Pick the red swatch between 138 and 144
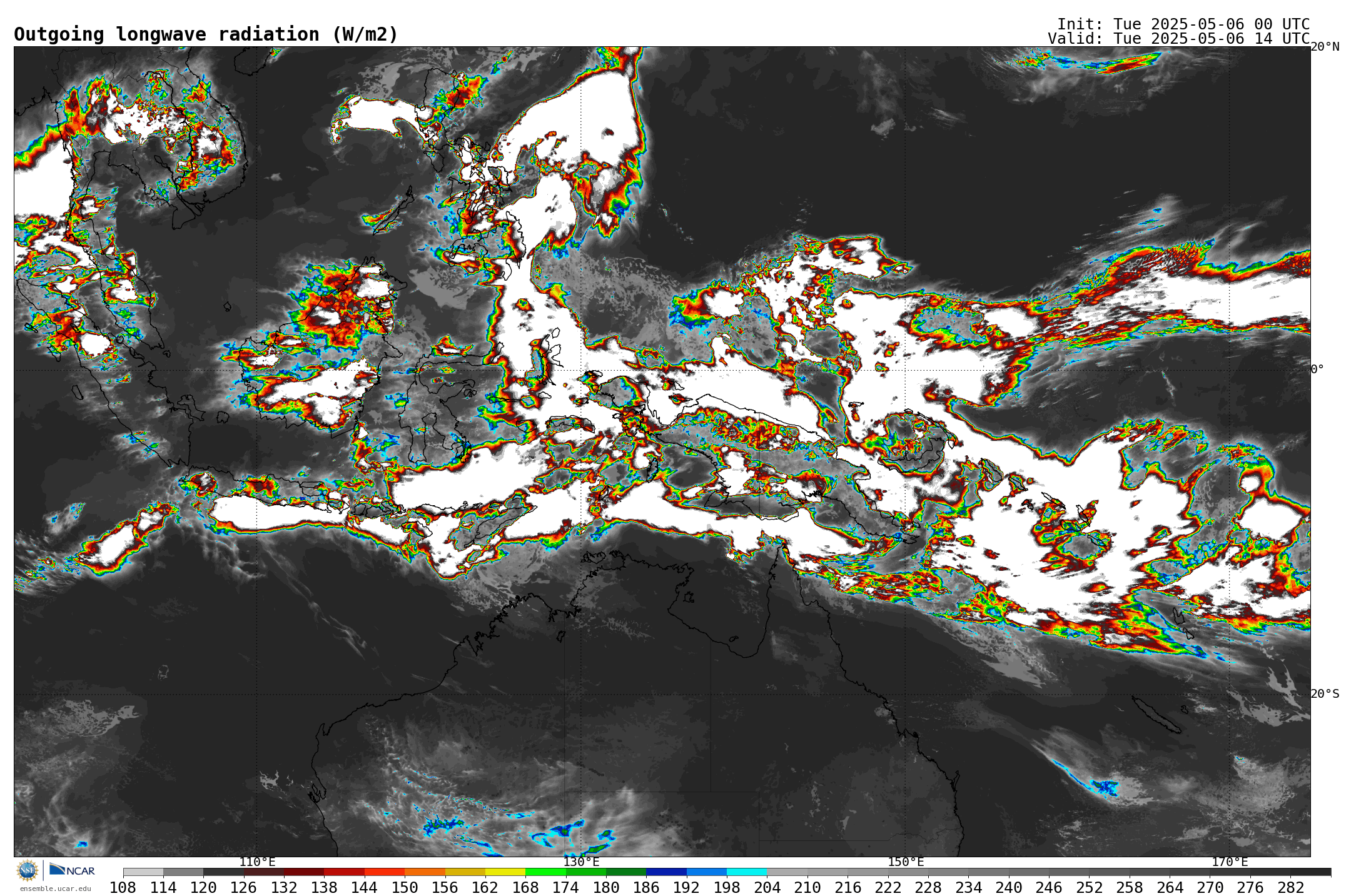This screenshot has height=896, width=1351. (344, 872)
